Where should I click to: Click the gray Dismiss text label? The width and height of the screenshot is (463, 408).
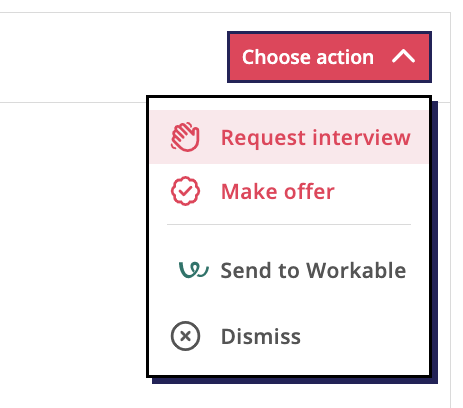coord(261,336)
